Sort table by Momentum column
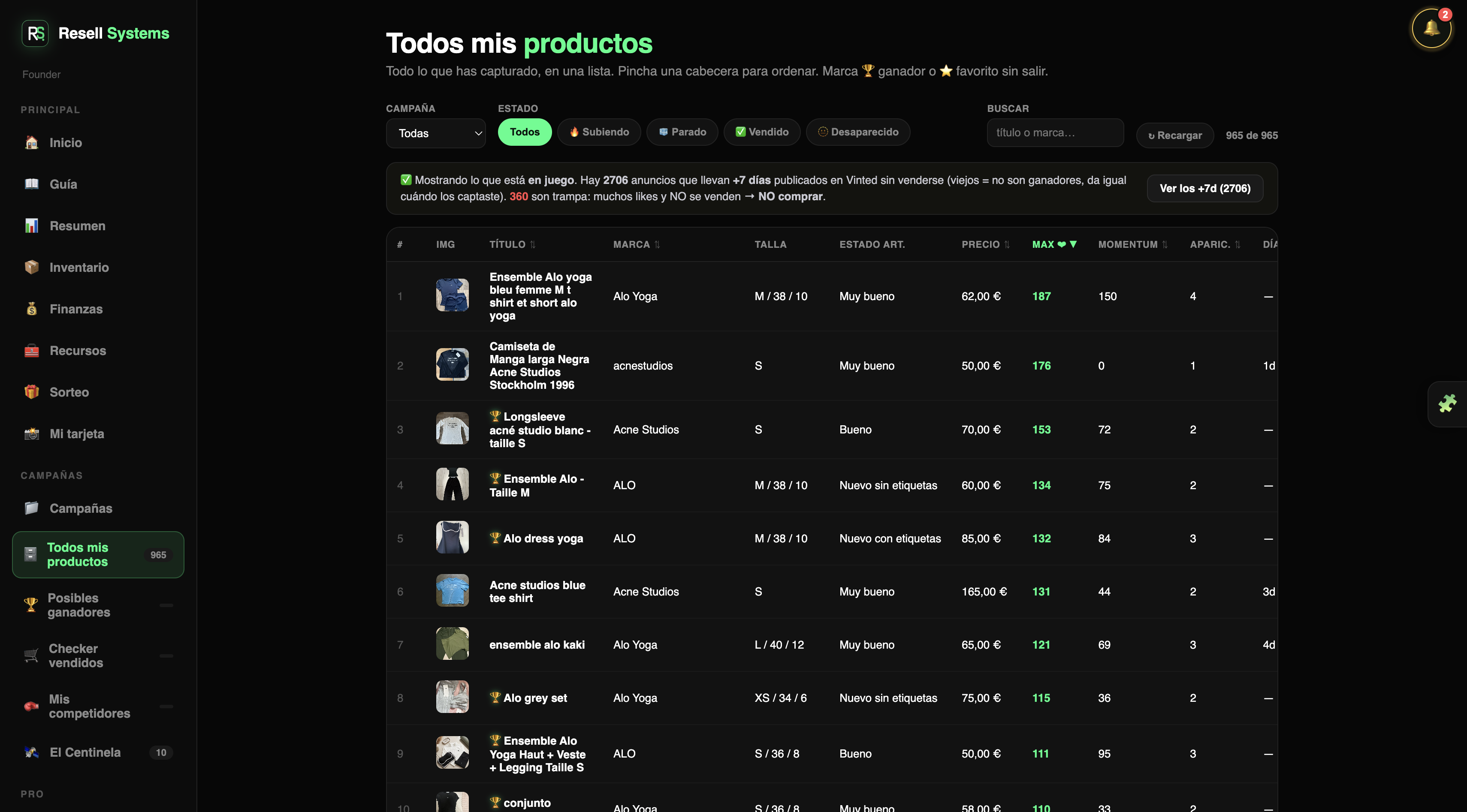The width and height of the screenshot is (1467, 812). pos(1133,244)
